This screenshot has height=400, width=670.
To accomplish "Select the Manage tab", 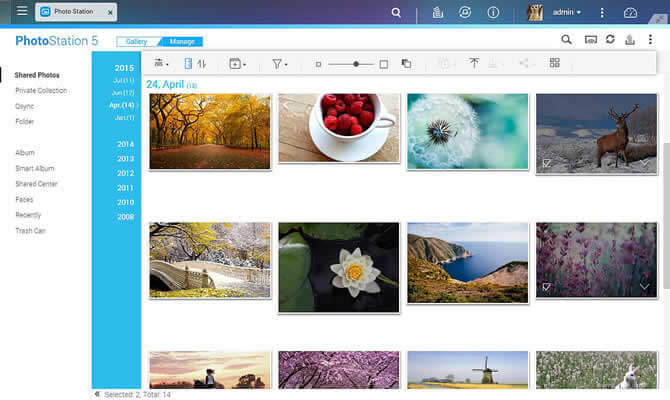I will click(x=181, y=41).
